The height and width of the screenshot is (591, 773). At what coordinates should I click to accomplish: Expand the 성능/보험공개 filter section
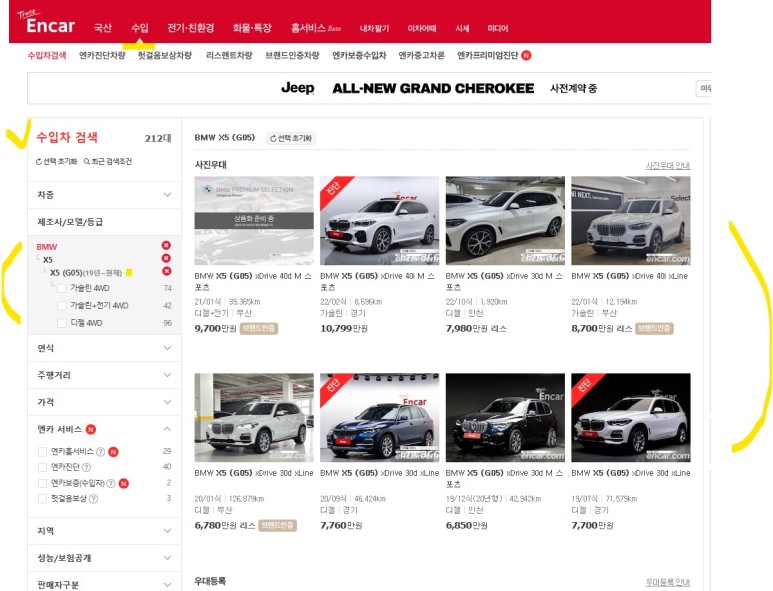[x=104, y=558]
